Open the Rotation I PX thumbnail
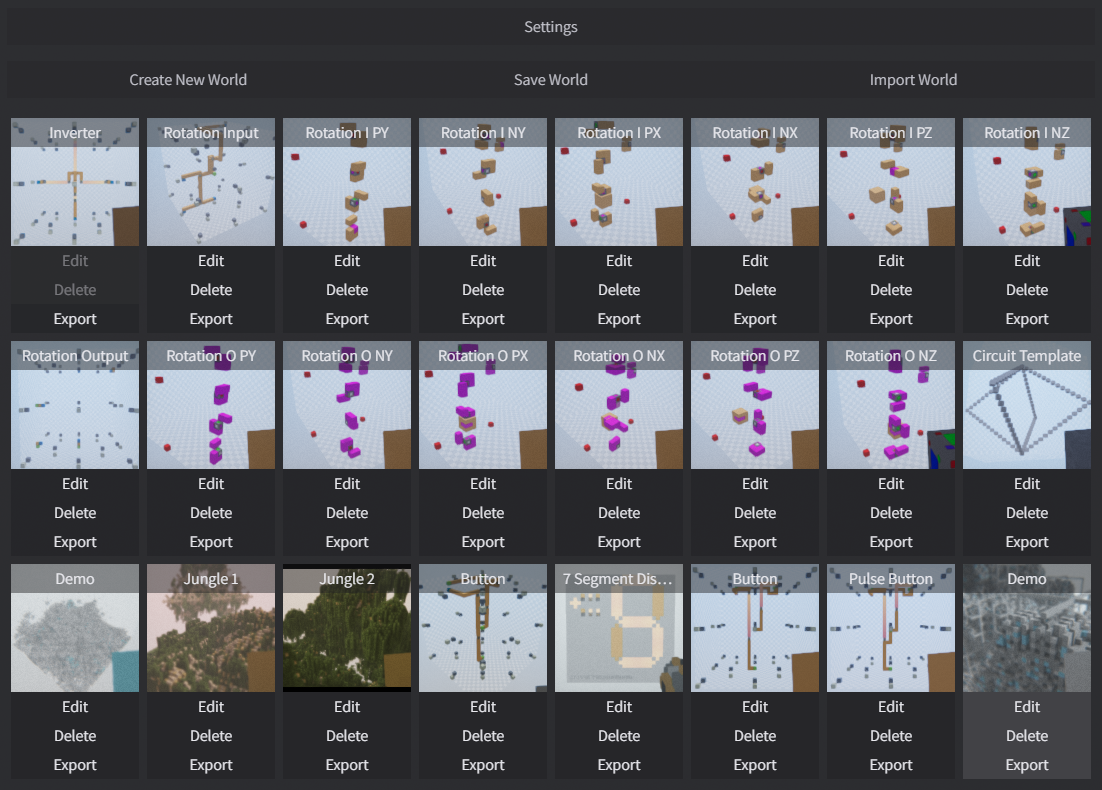 click(x=618, y=182)
